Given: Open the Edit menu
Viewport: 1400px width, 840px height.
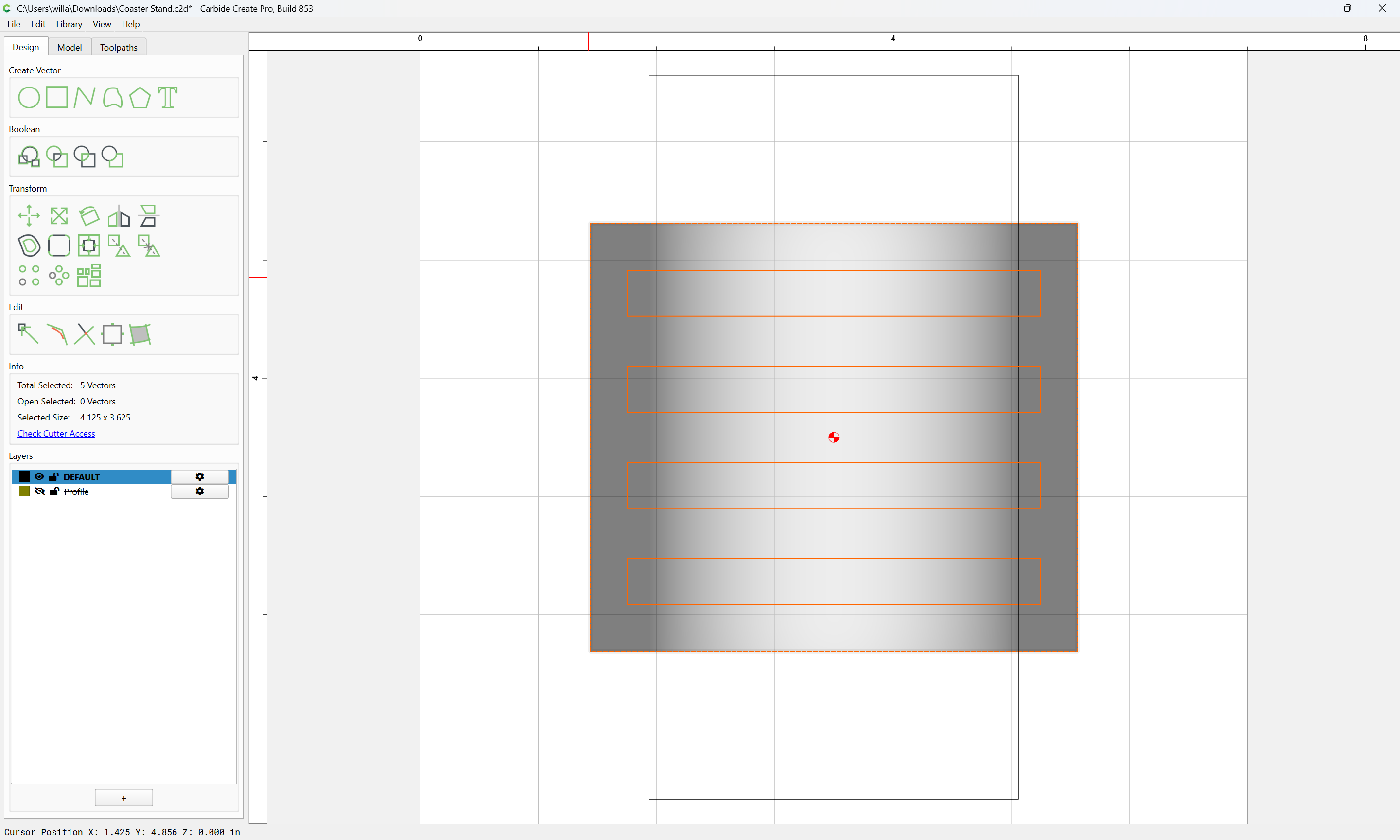Looking at the screenshot, I should pos(38,24).
